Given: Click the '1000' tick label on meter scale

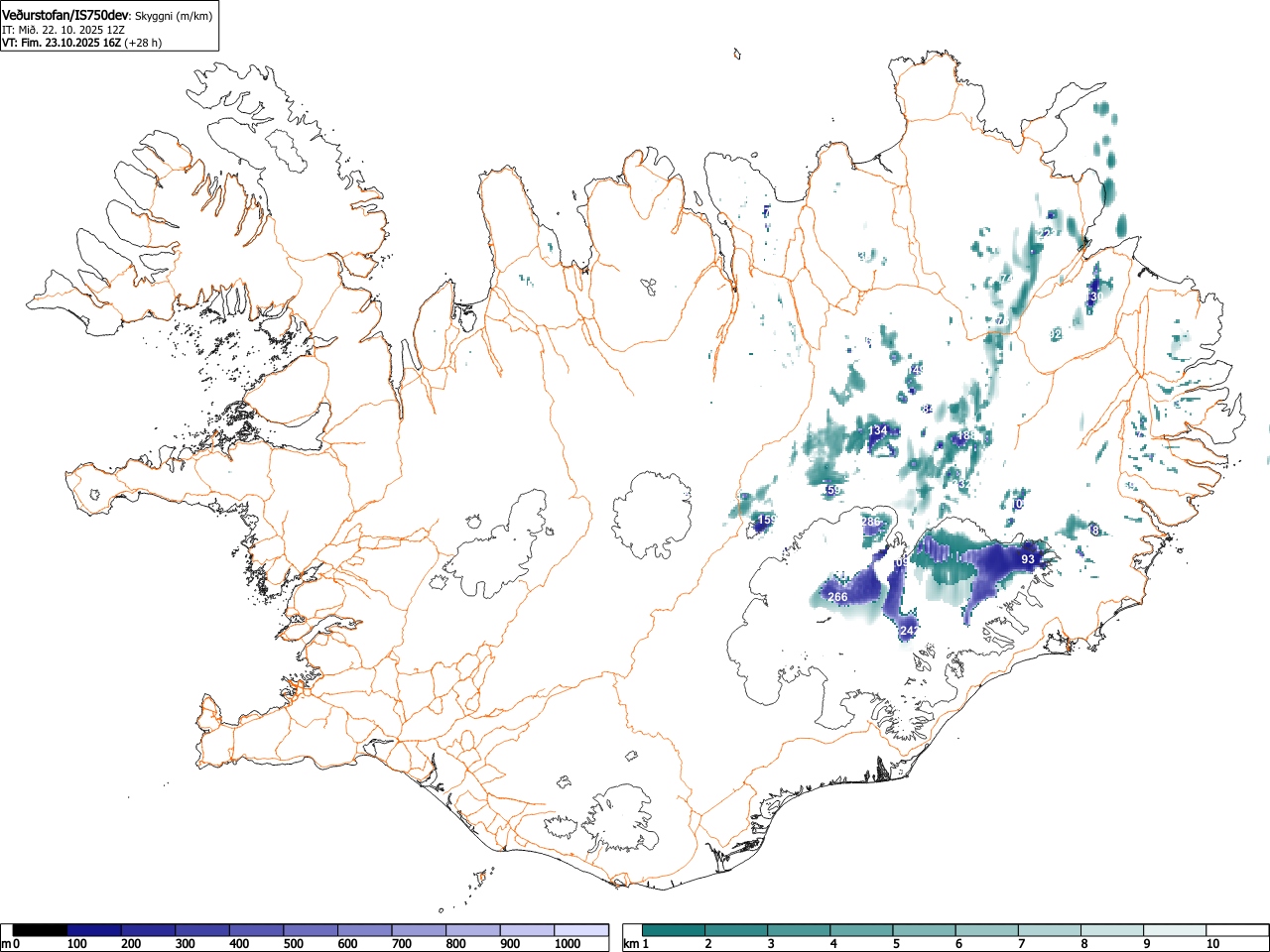Looking at the screenshot, I should point(568,944).
